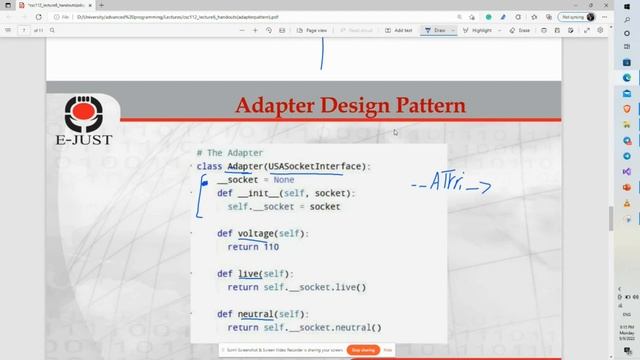
Task: Open the Windows notification center
Action: tap(627, 350)
